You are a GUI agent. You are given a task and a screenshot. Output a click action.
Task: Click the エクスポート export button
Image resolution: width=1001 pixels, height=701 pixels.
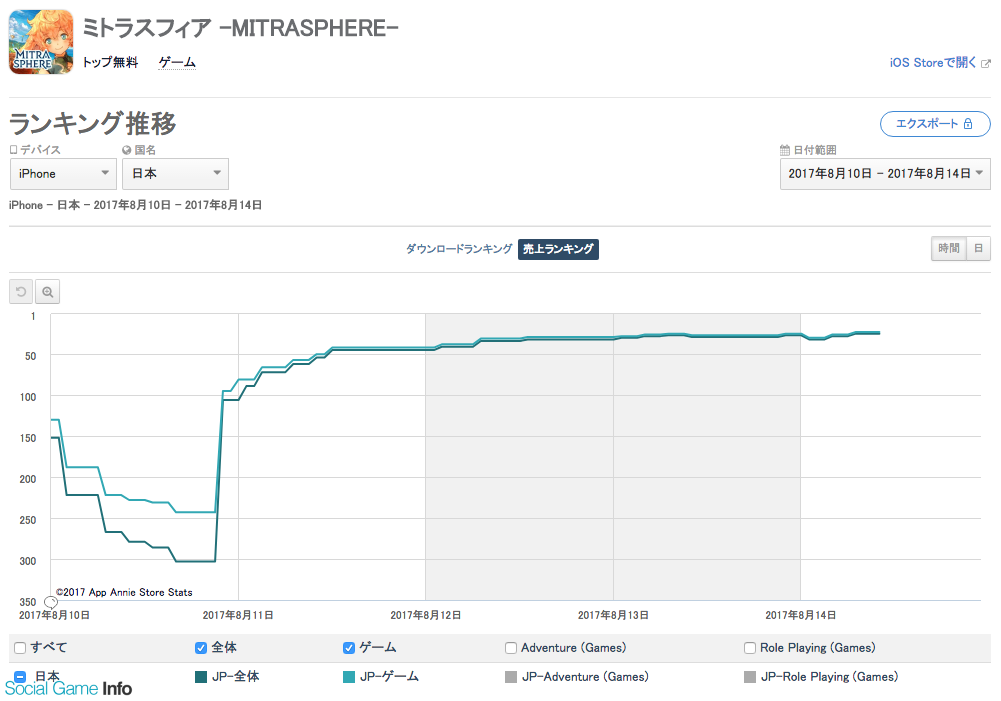tap(935, 124)
